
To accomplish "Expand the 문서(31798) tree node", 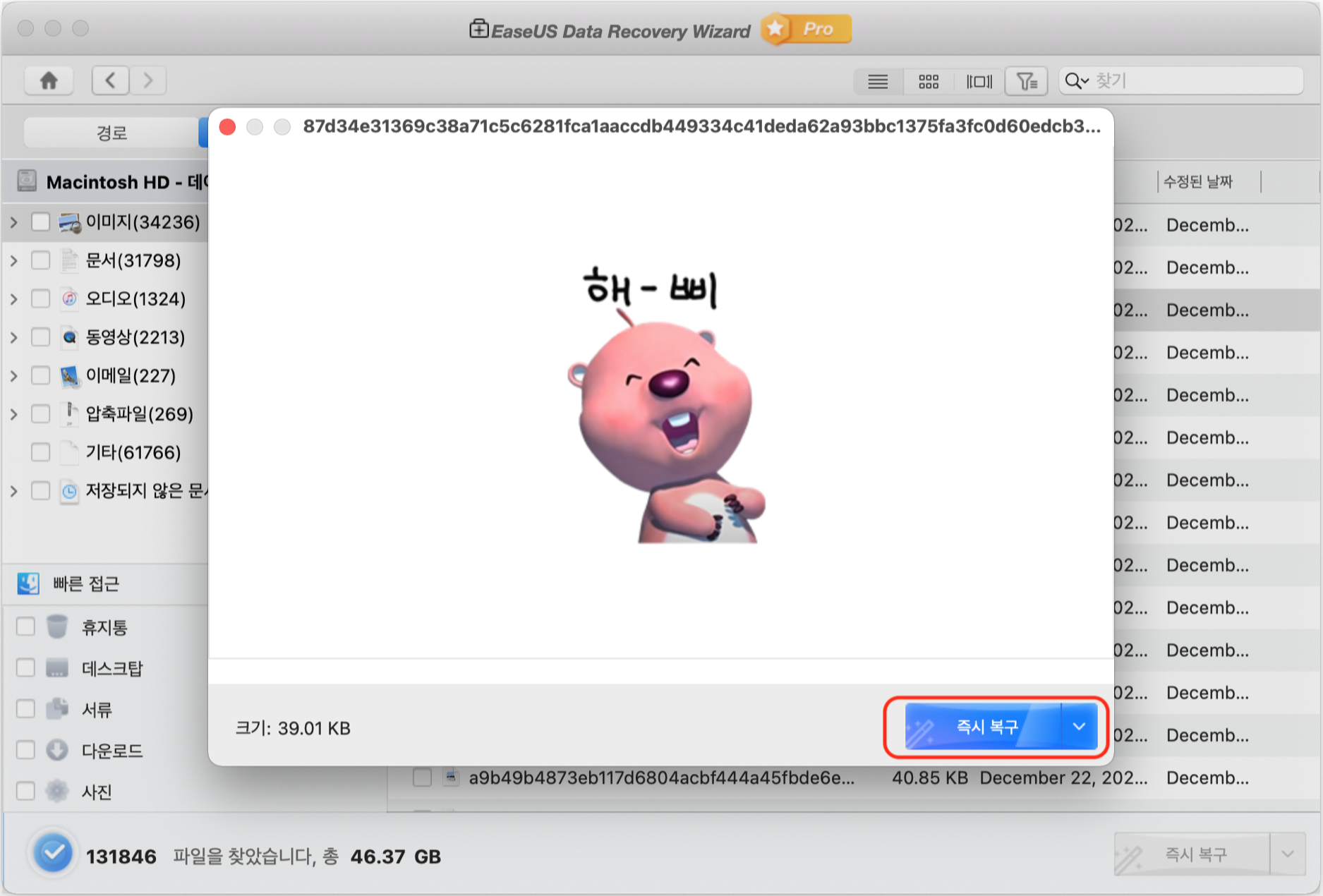I will tap(14, 260).
